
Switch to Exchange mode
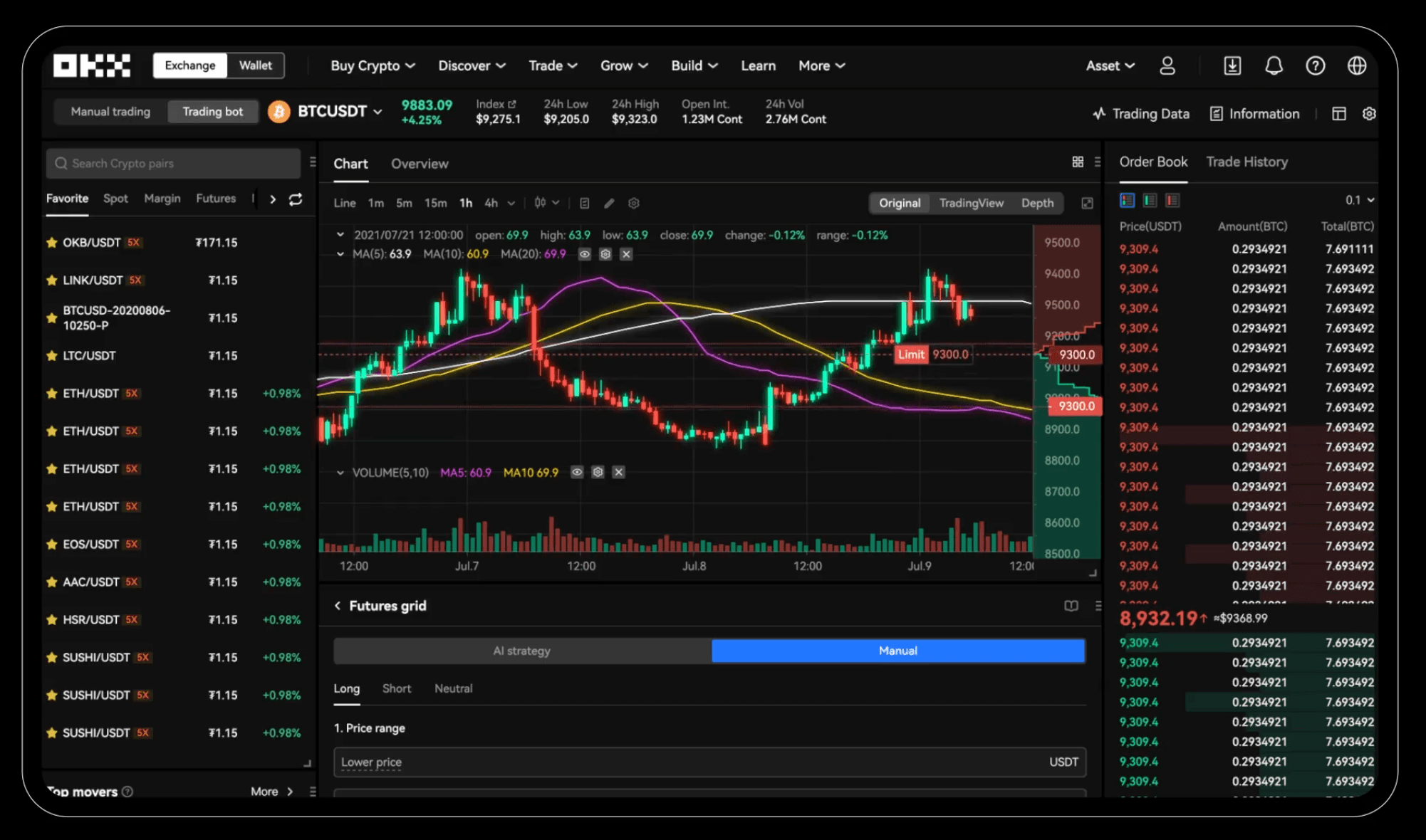coord(190,65)
